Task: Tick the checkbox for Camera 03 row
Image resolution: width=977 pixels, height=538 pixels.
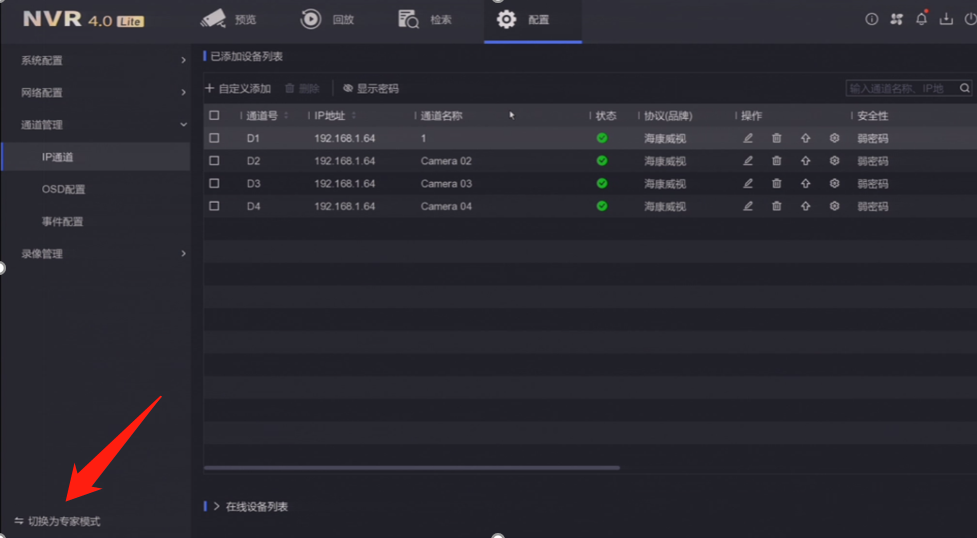Action: (214, 184)
